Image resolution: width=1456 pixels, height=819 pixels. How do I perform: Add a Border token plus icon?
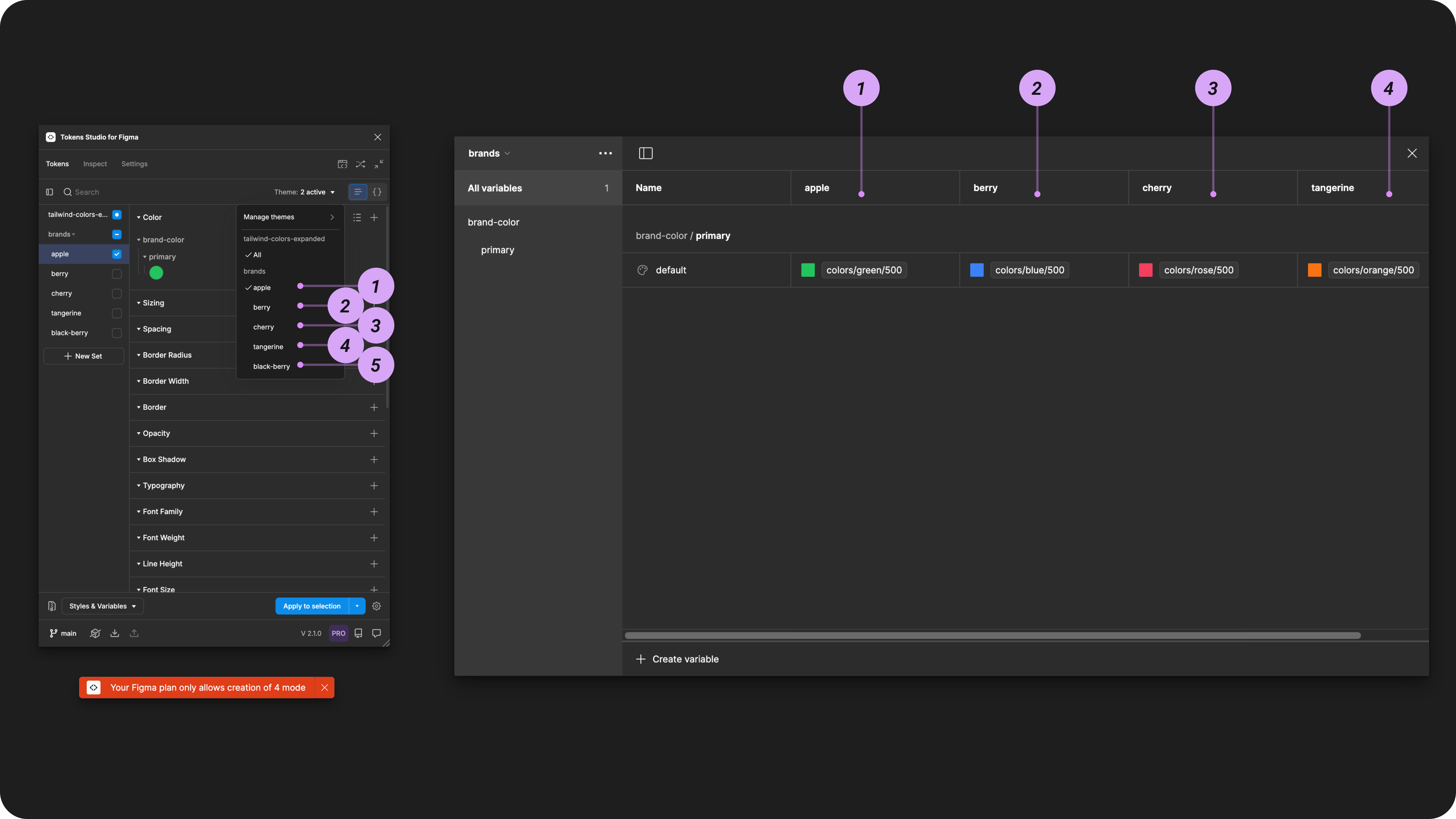click(x=374, y=408)
